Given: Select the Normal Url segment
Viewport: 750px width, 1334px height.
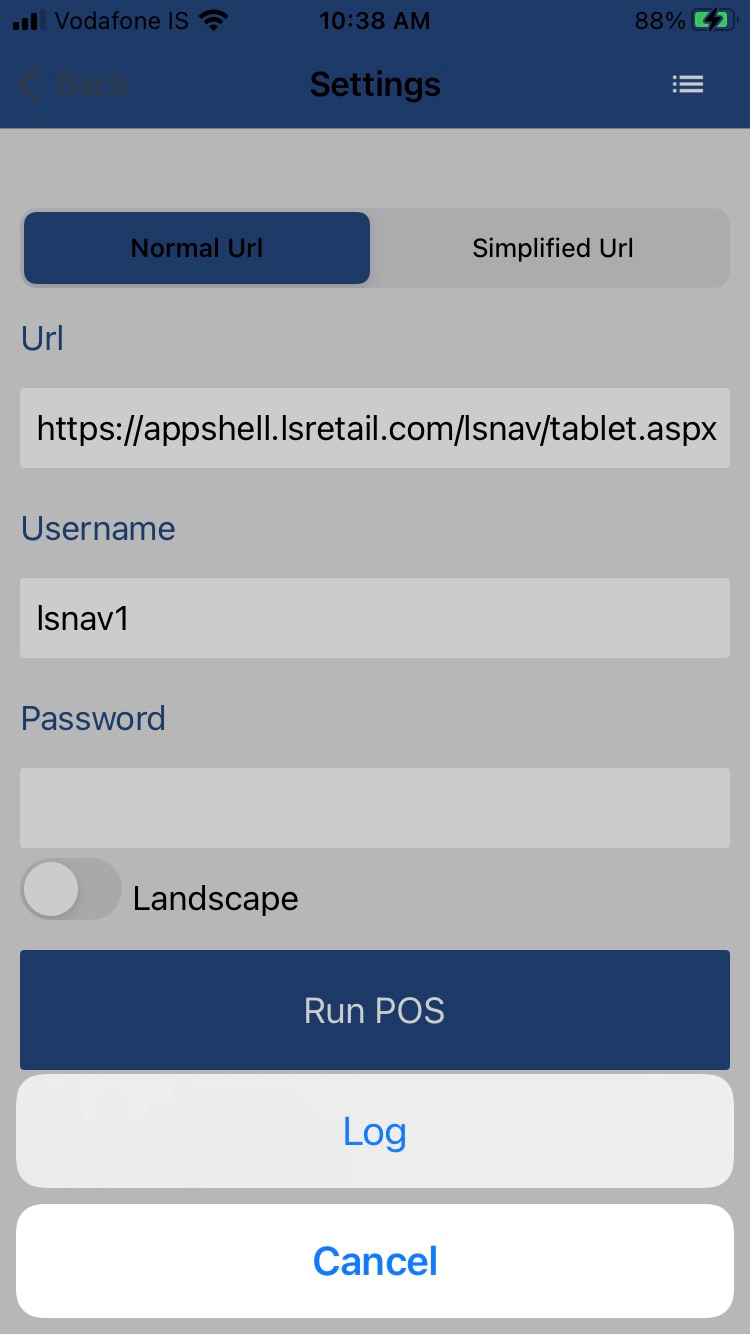Looking at the screenshot, I should (x=197, y=248).
